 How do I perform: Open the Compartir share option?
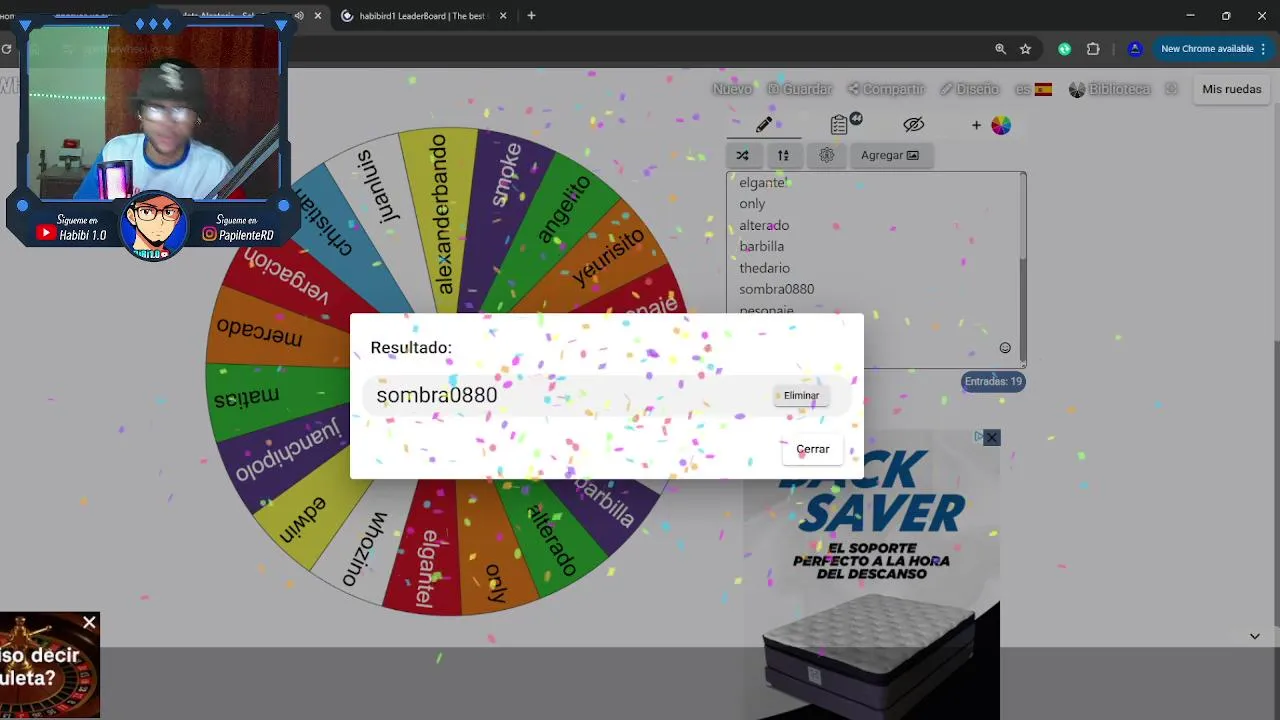click(x=886, y=89)
